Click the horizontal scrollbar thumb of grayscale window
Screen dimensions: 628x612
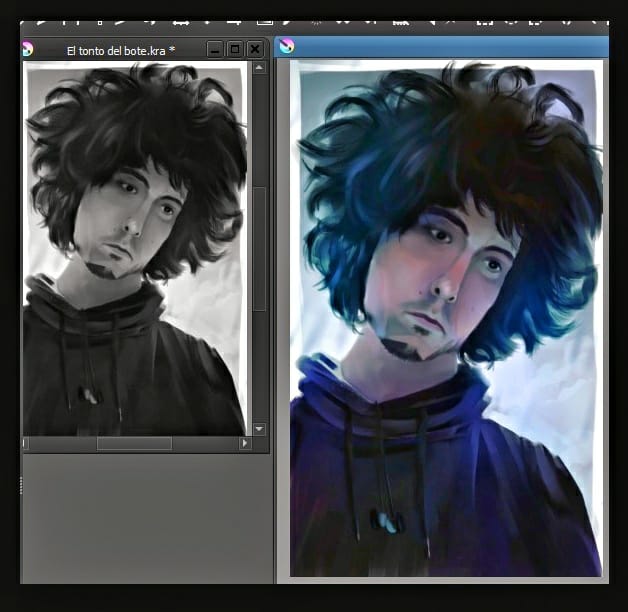click(134, 443)
